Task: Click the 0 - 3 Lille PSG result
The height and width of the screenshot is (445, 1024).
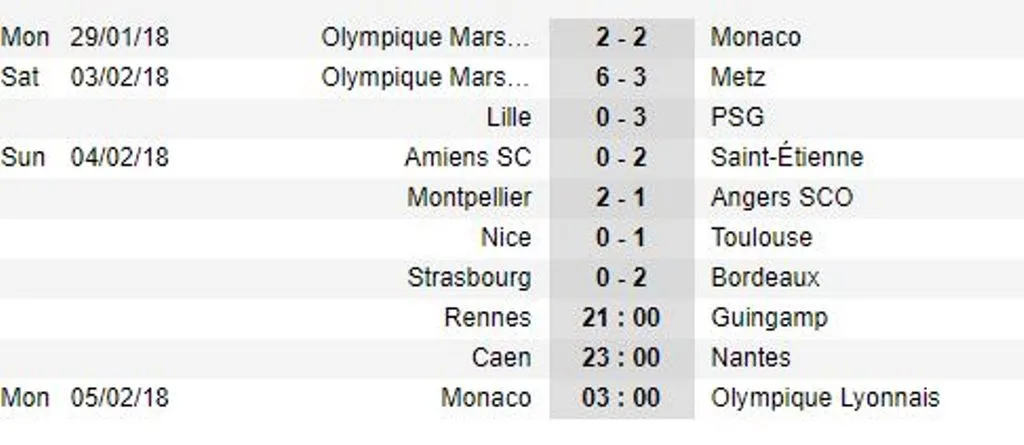Action: (x=621, y=118)
